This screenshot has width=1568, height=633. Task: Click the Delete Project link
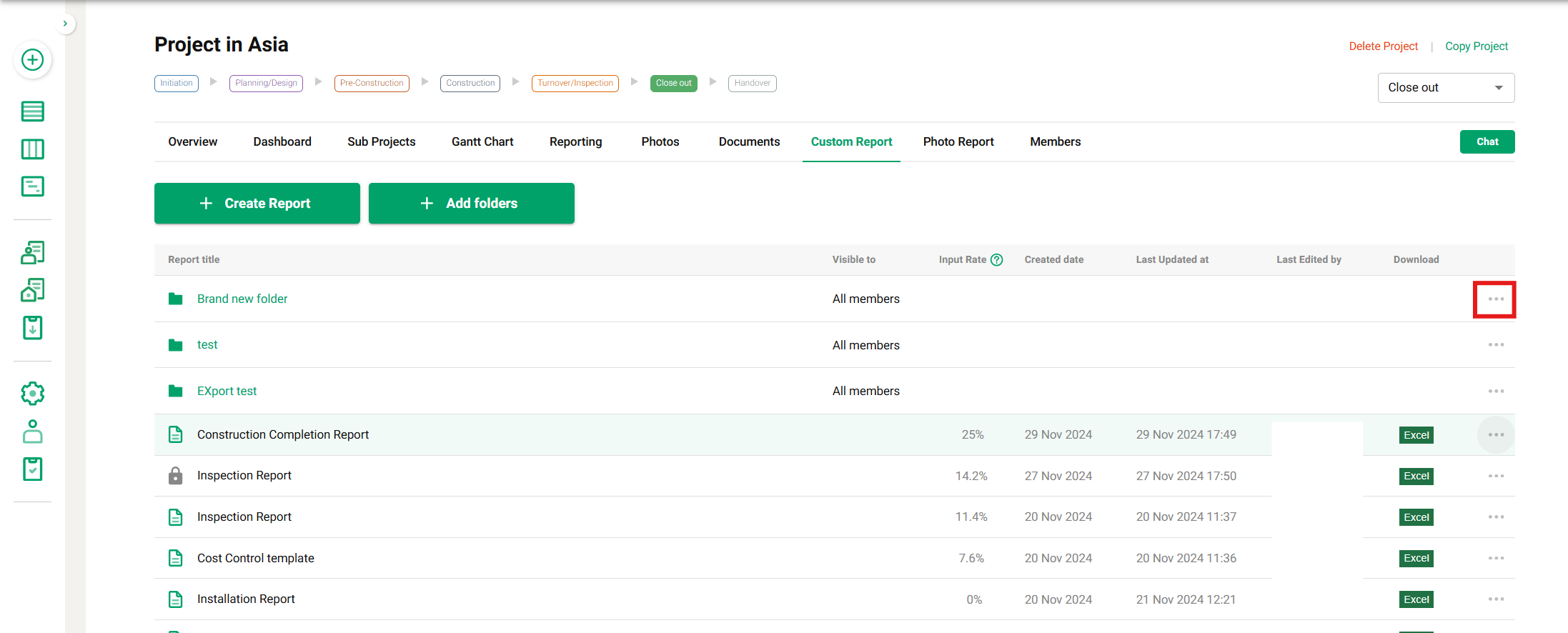click(x=1383, y=46)
